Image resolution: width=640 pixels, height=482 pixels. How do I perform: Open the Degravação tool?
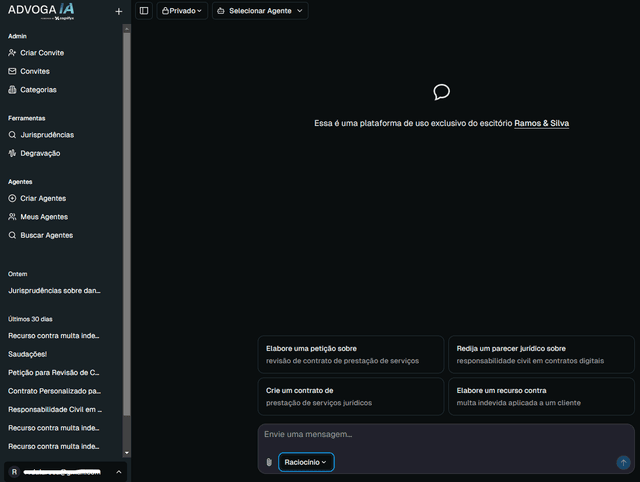[x=40, y=153]
